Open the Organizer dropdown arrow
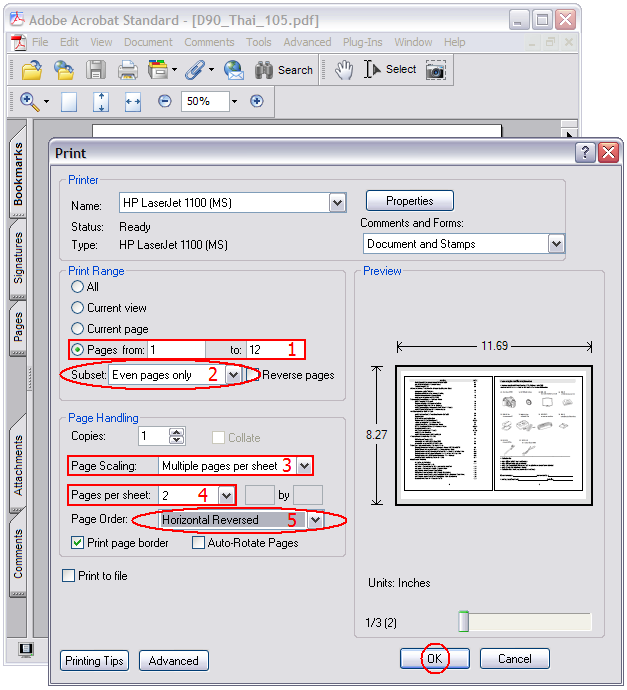The height and width of the screenshot is (690, 627). click(174, 70)
